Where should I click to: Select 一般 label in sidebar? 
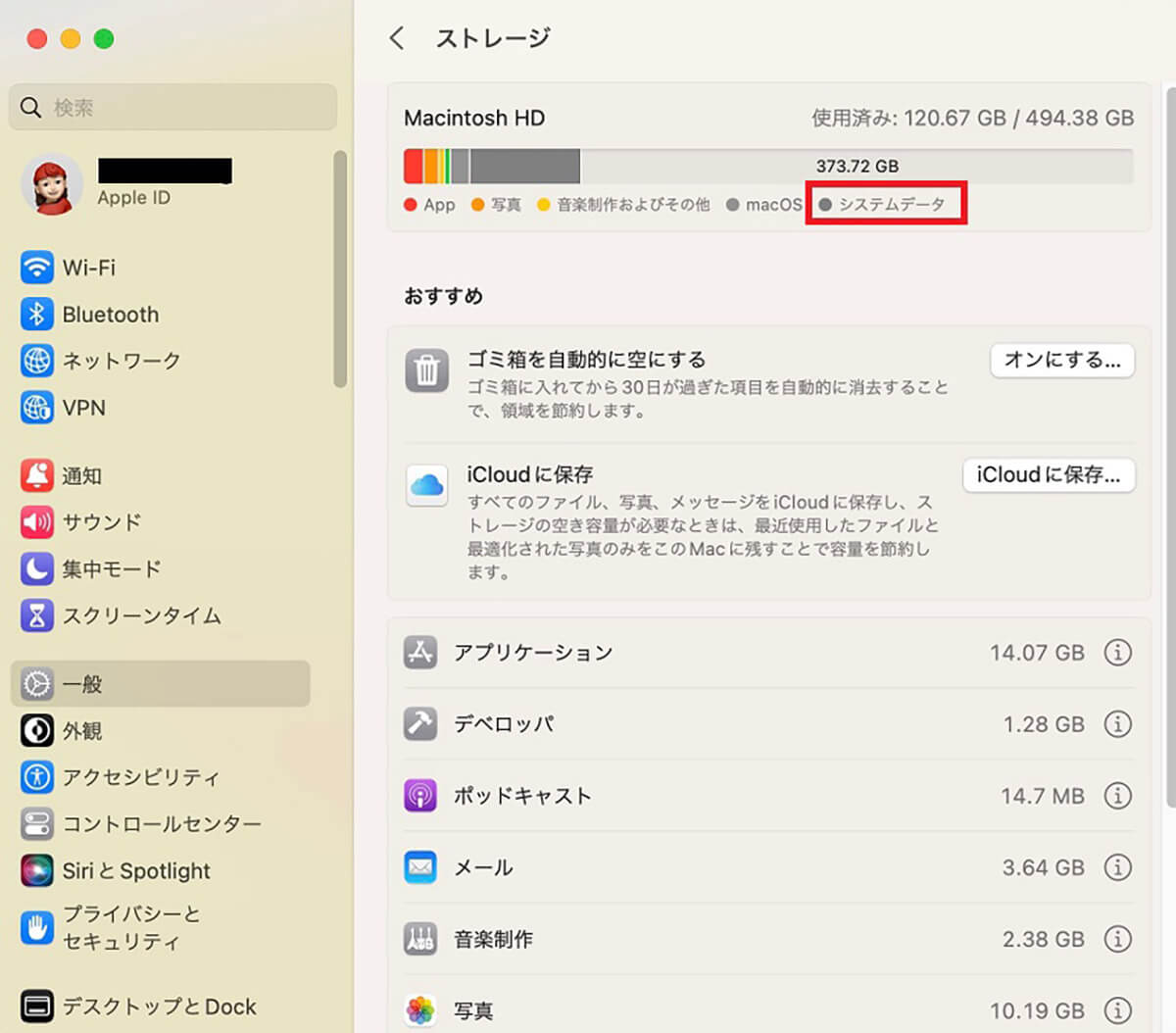(82, 684)
